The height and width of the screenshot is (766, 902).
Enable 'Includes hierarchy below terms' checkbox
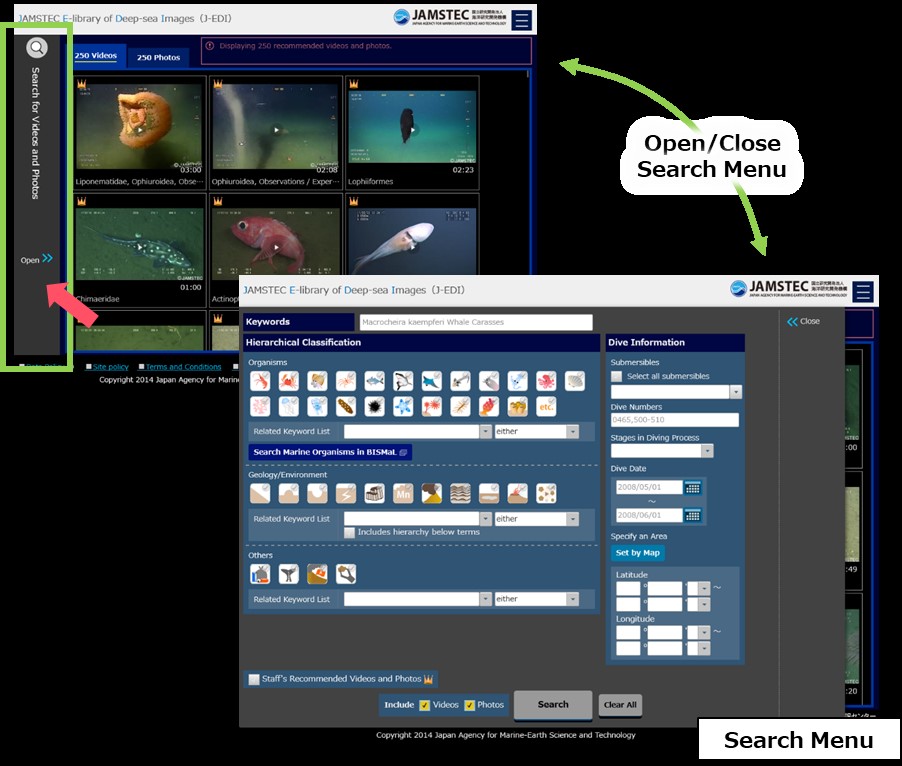point(349,533)
